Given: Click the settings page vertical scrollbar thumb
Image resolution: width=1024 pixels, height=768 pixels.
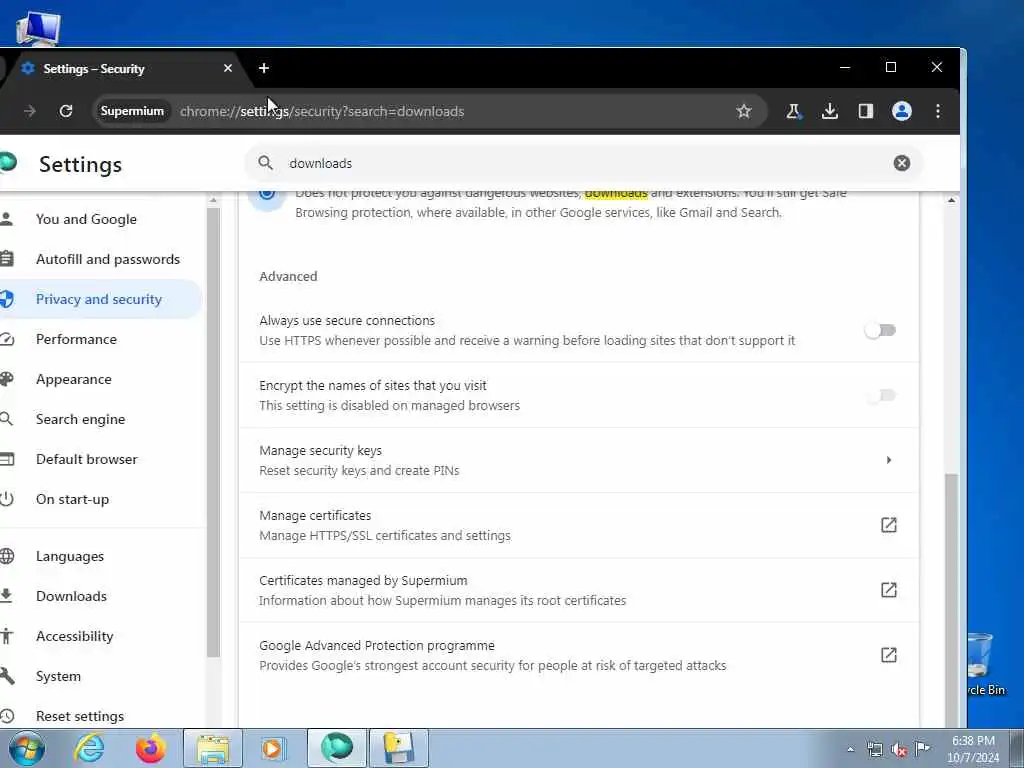Looking at the screenshot, I should pos(952,600).
